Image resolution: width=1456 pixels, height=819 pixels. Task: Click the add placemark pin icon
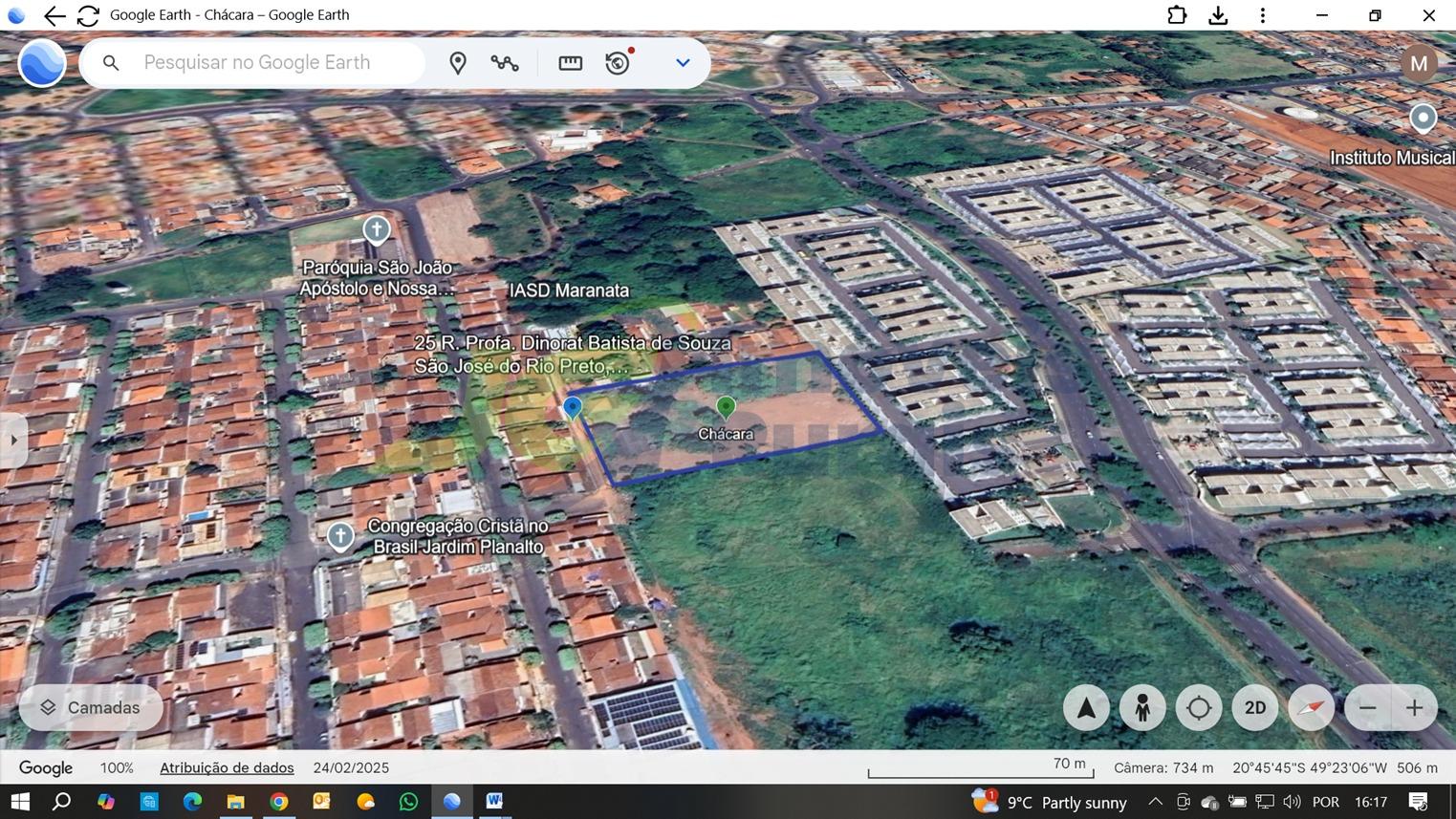pyautogui.click(x=458, y=63)
